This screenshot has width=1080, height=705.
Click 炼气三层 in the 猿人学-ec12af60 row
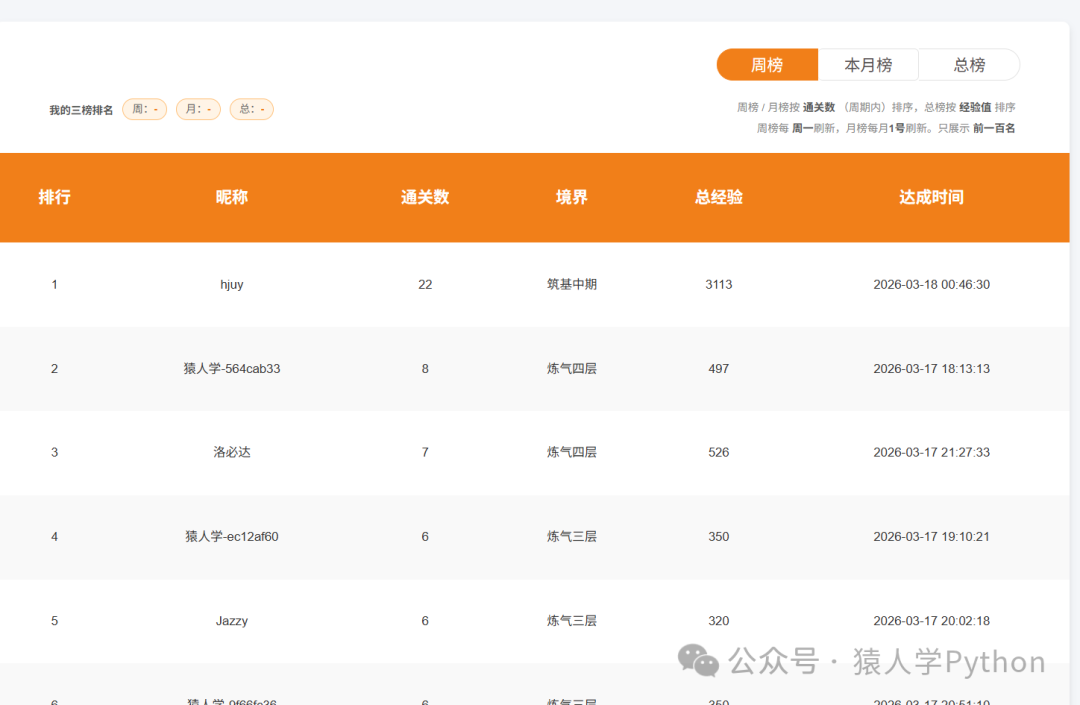point(572,536)
